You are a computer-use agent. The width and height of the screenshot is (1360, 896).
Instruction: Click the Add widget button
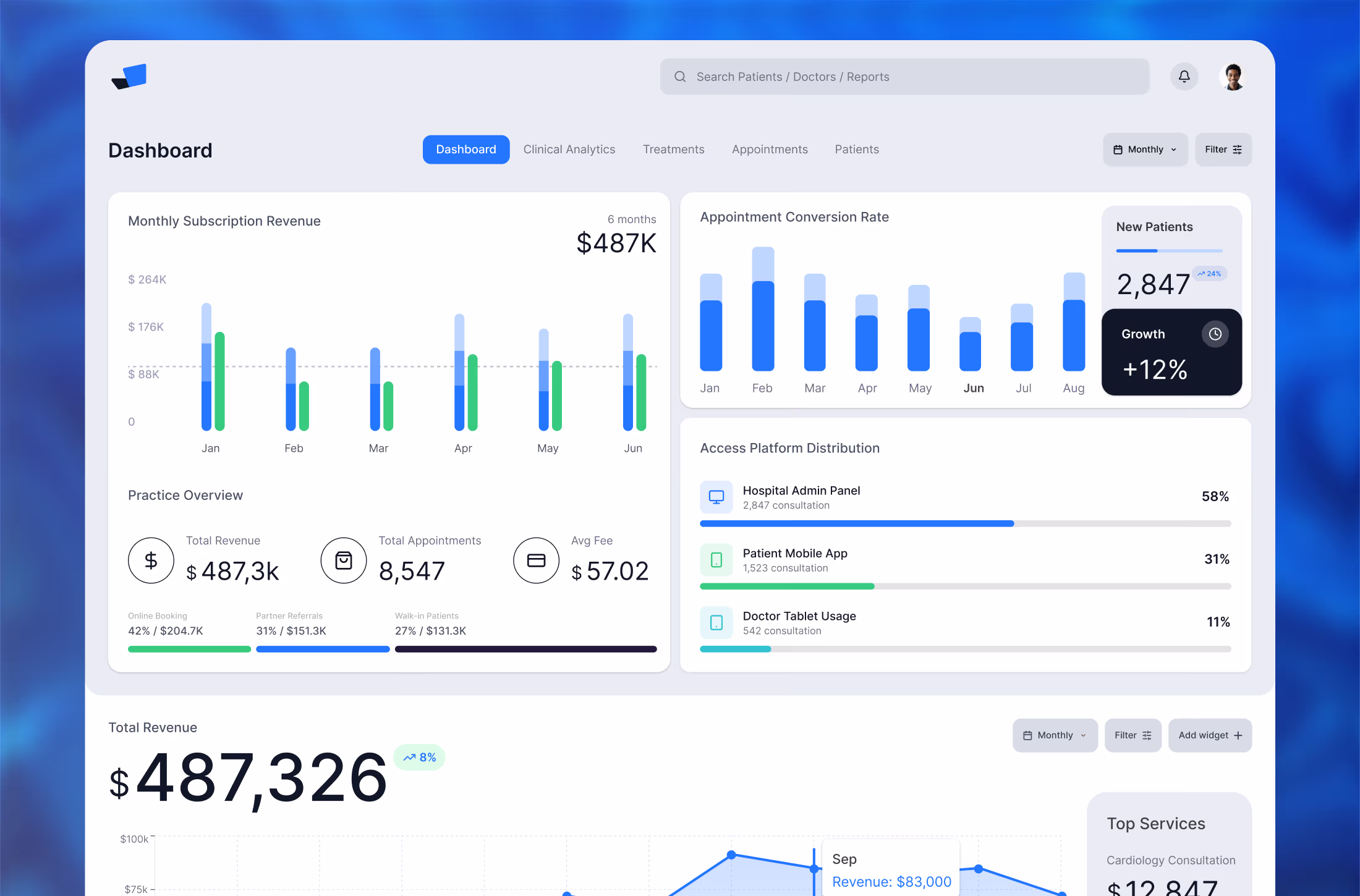coord(1209,735)
